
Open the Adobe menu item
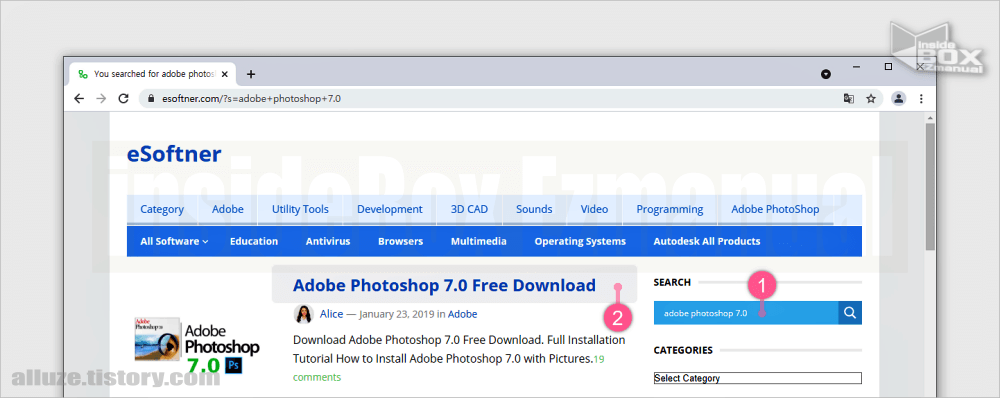[x=228, y=209]
